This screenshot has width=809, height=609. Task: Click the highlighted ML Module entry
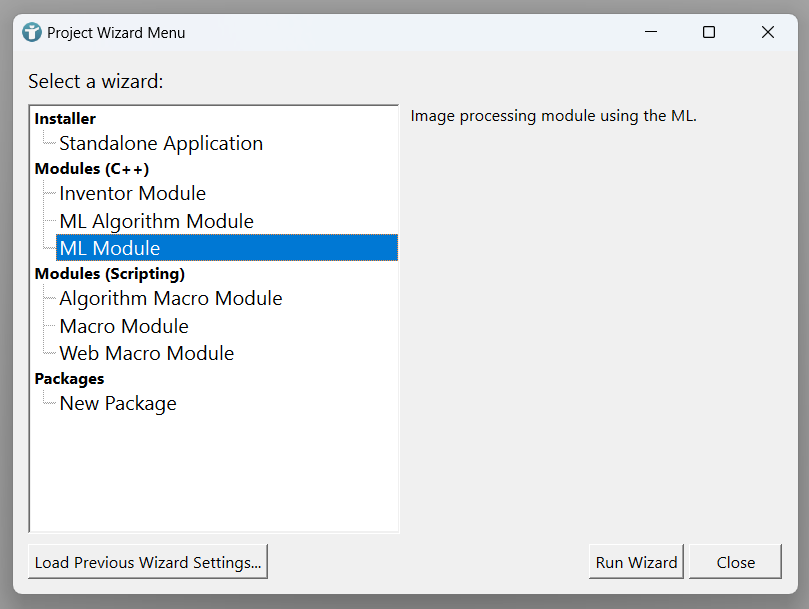point(110,248)
